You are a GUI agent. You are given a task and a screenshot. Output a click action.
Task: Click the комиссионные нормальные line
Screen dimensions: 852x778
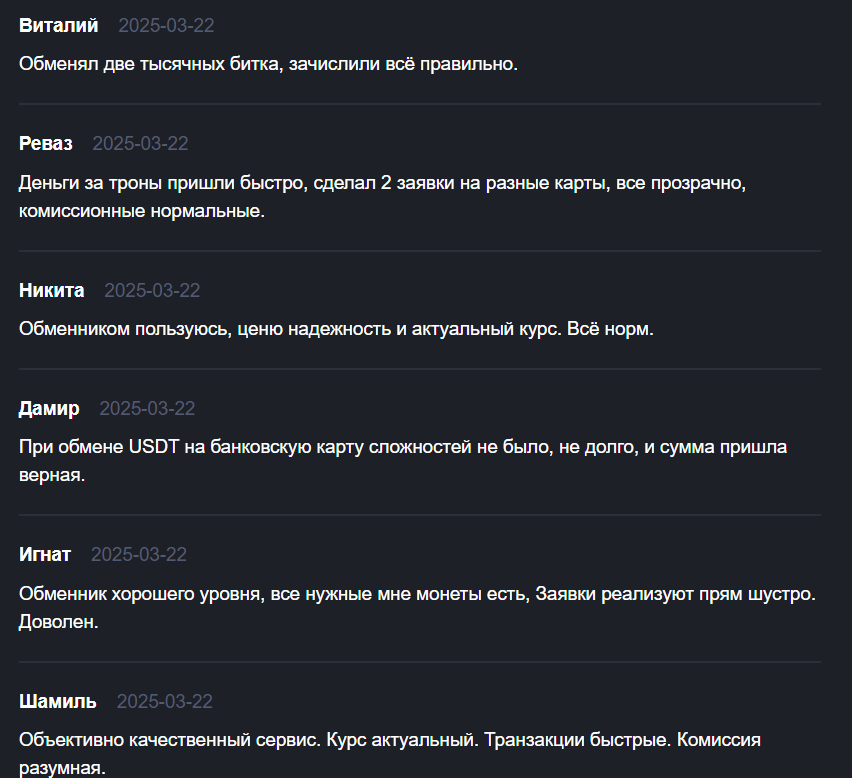click(x=142, y=211)
